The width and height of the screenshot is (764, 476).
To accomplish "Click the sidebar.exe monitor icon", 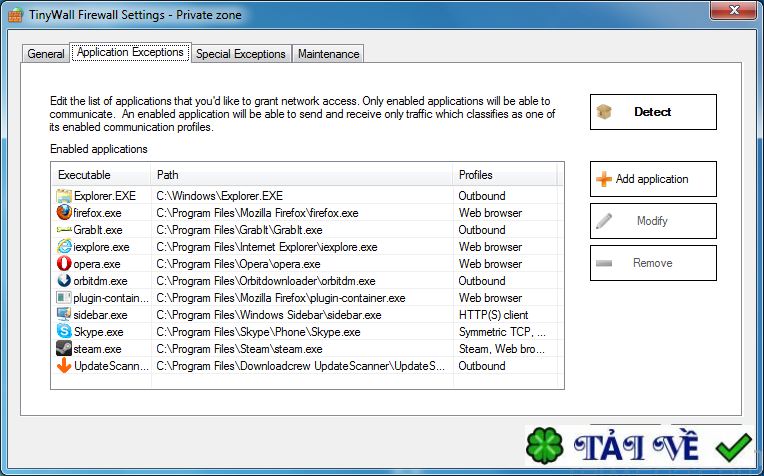I will (x=64, y=314).
